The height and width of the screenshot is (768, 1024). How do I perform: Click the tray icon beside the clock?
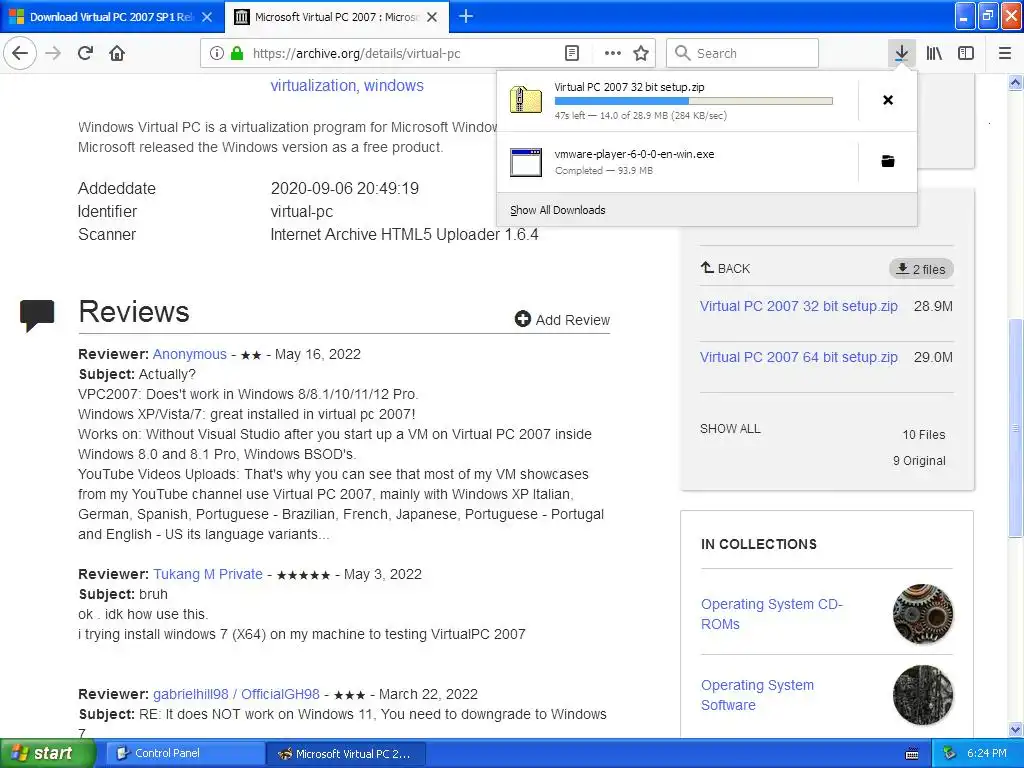point(950,753)
